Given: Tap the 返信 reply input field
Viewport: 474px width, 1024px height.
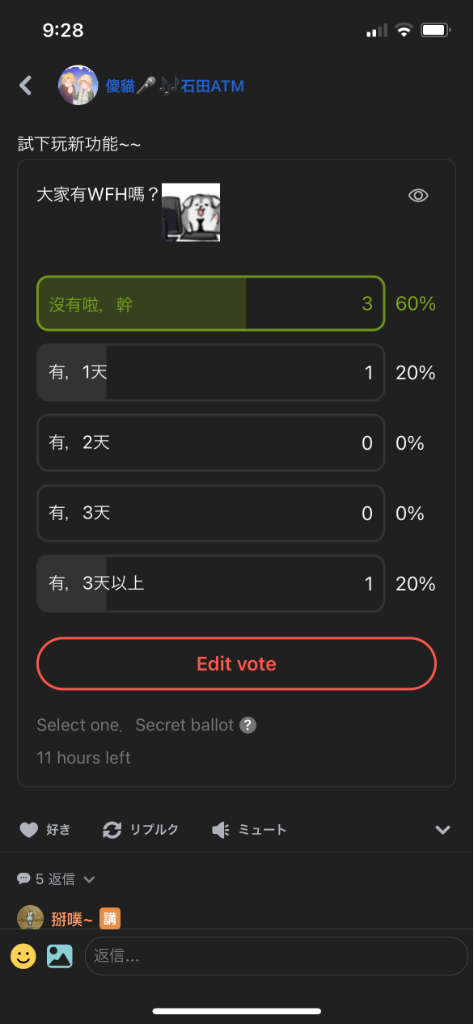Looking at the screenshot, I should pos(277,956).
